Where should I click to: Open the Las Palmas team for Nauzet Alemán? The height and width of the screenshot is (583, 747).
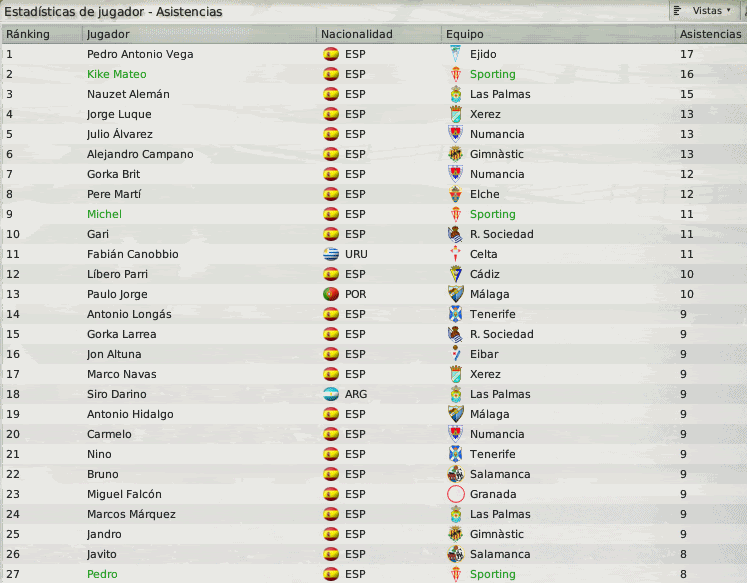[x=500, y=94]
